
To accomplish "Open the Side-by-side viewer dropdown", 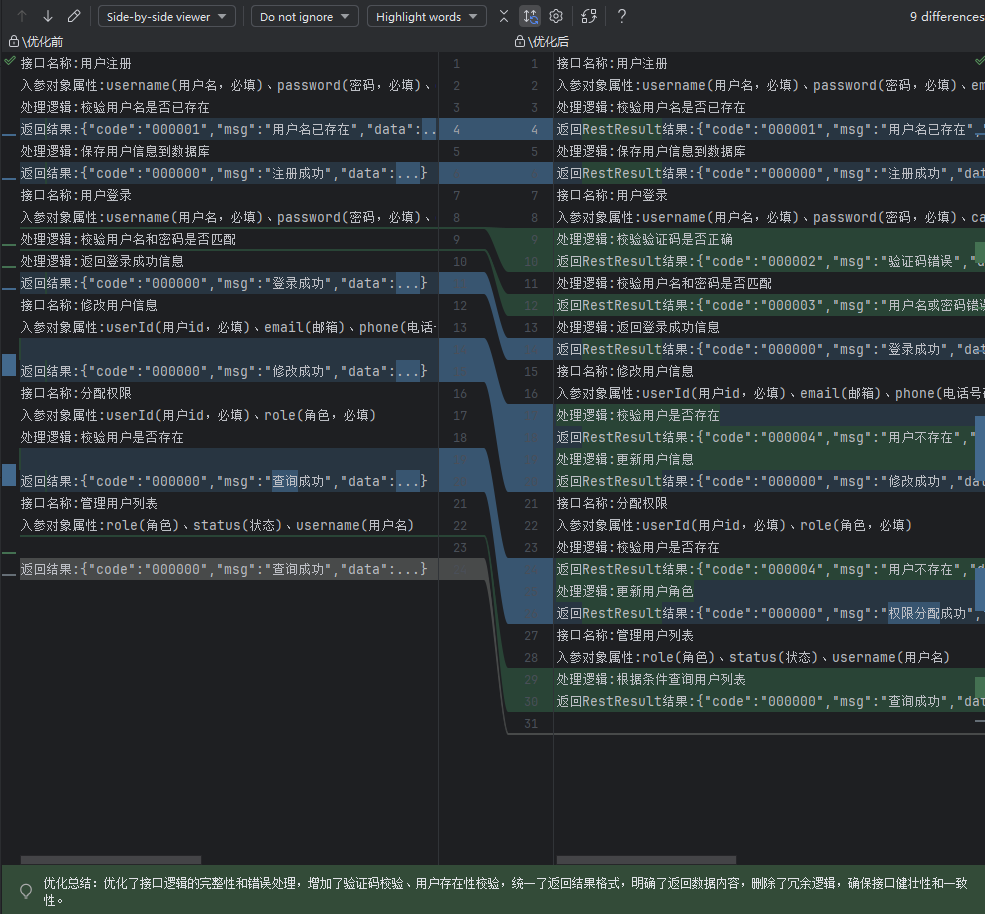I will tap(167, 16).
